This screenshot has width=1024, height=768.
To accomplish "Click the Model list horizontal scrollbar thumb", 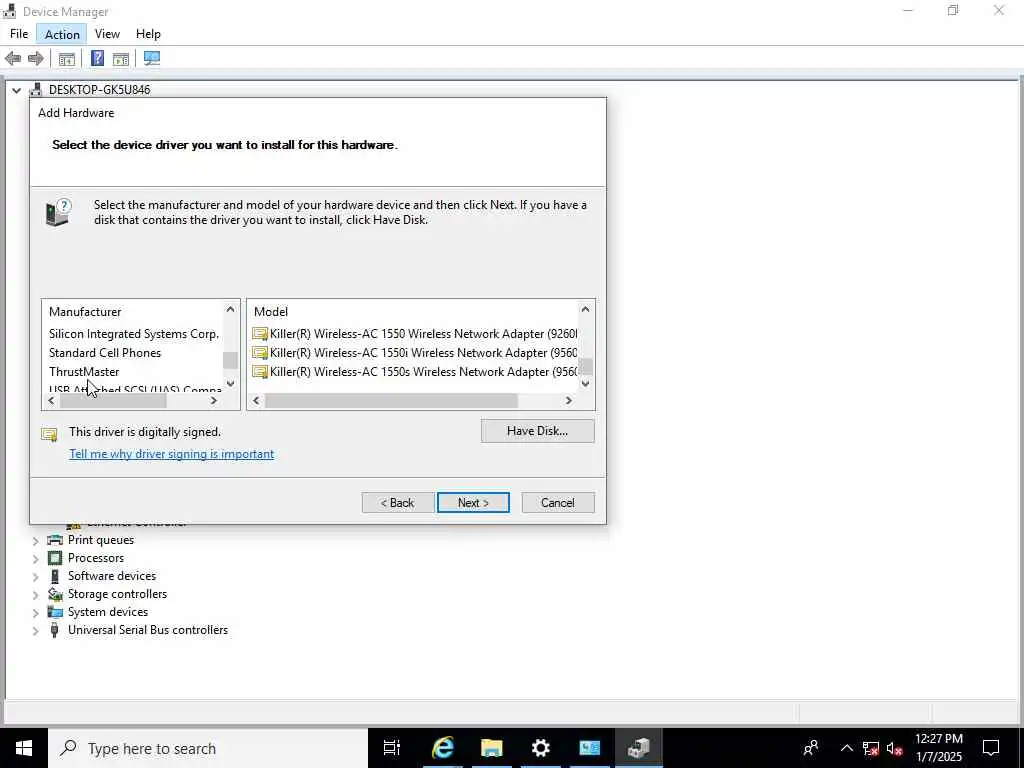I will 391,401.
